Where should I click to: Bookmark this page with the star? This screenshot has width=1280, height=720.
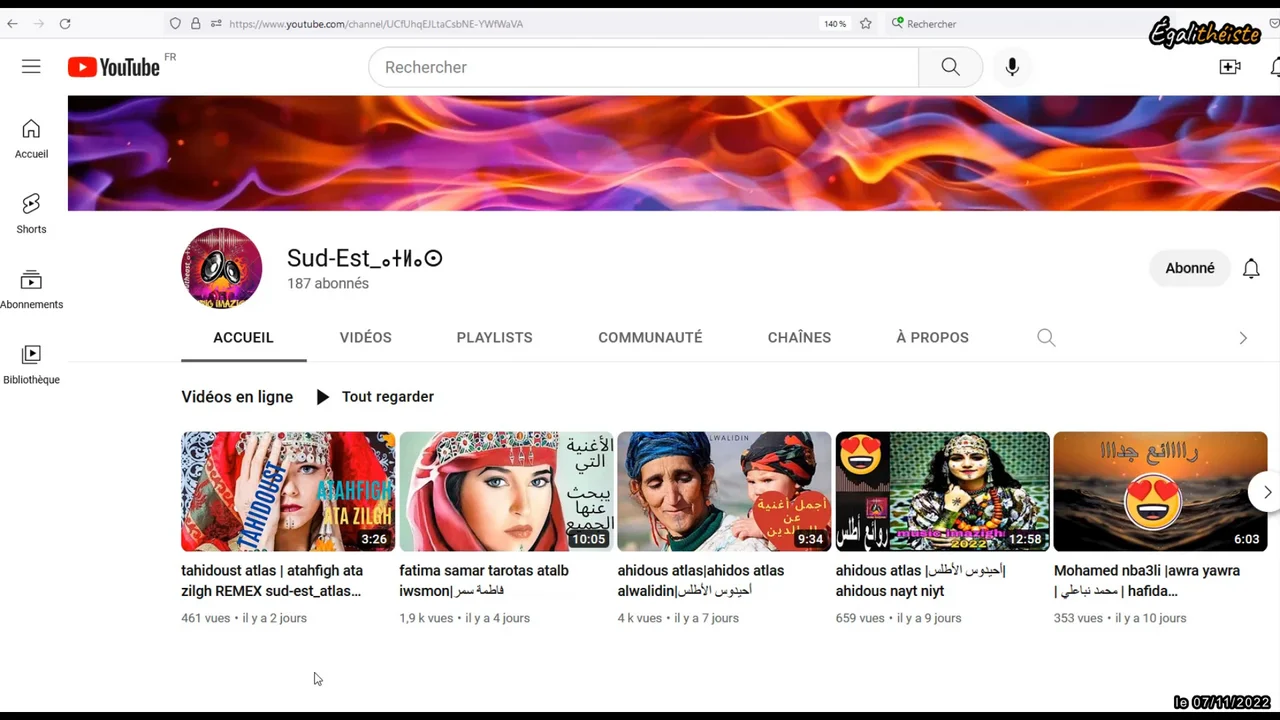866,23
